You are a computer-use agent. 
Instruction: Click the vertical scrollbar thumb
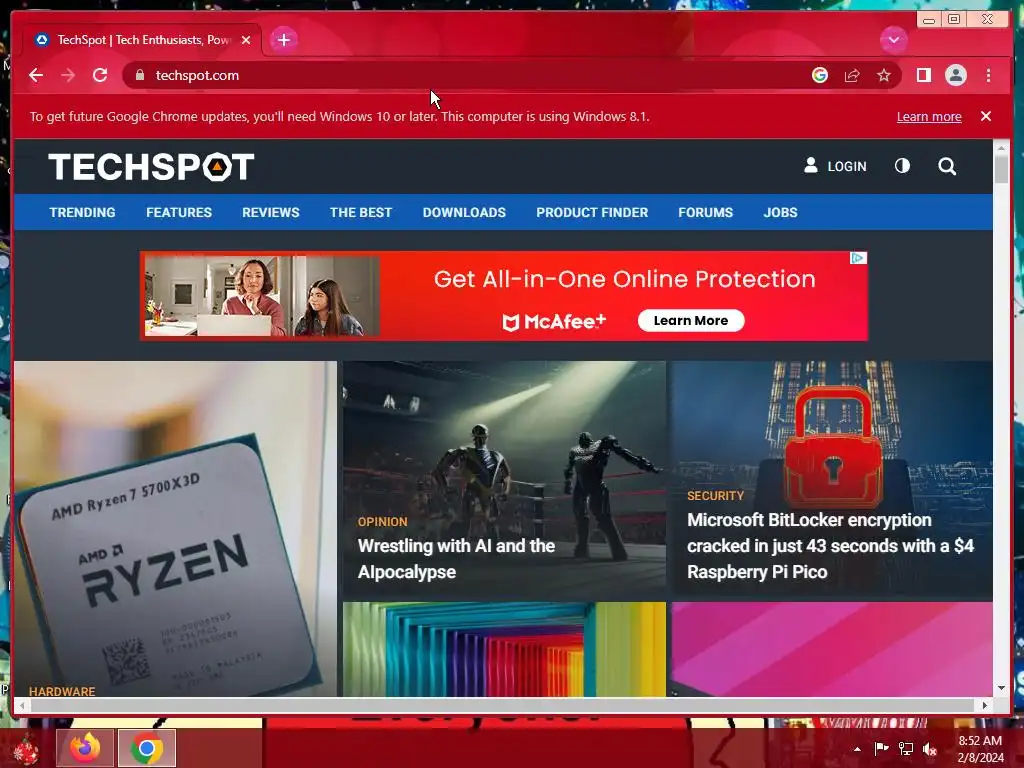click(x=1001, y=169)
